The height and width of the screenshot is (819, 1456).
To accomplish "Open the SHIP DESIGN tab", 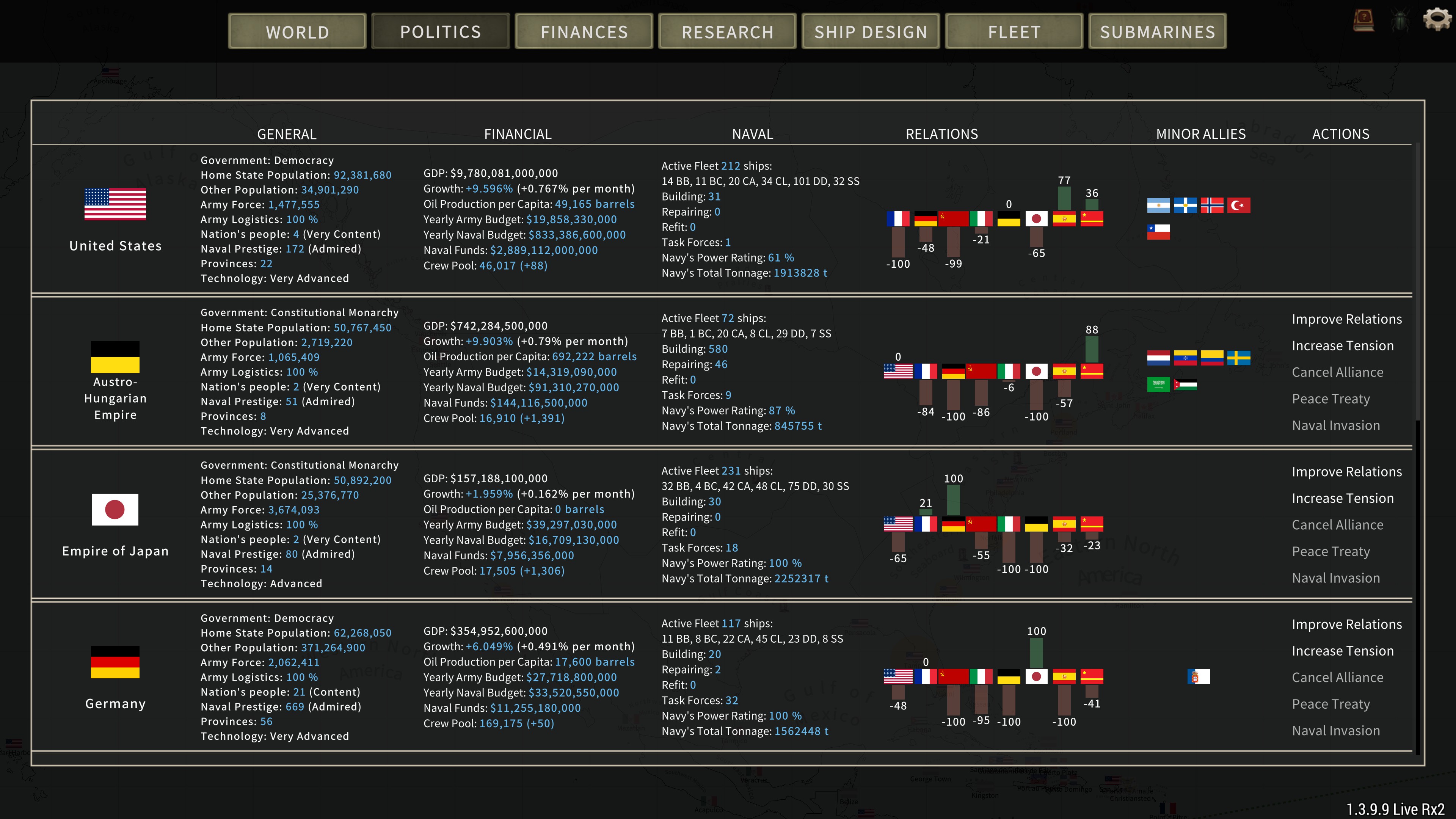I will (x=871, y=31).
